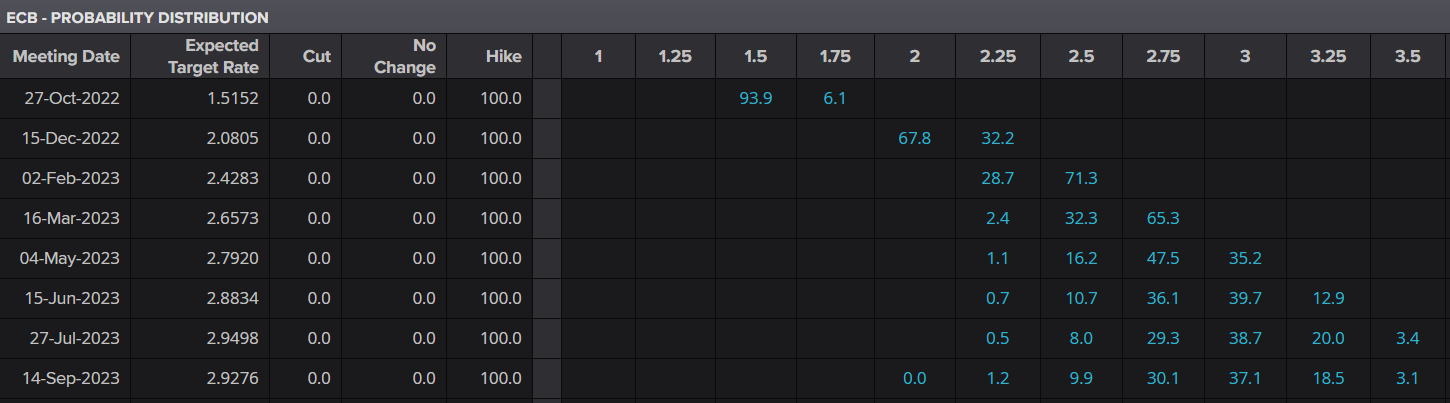Select the Hike column header
Screen dimensions: 1450x403
[x=503, y=57]
